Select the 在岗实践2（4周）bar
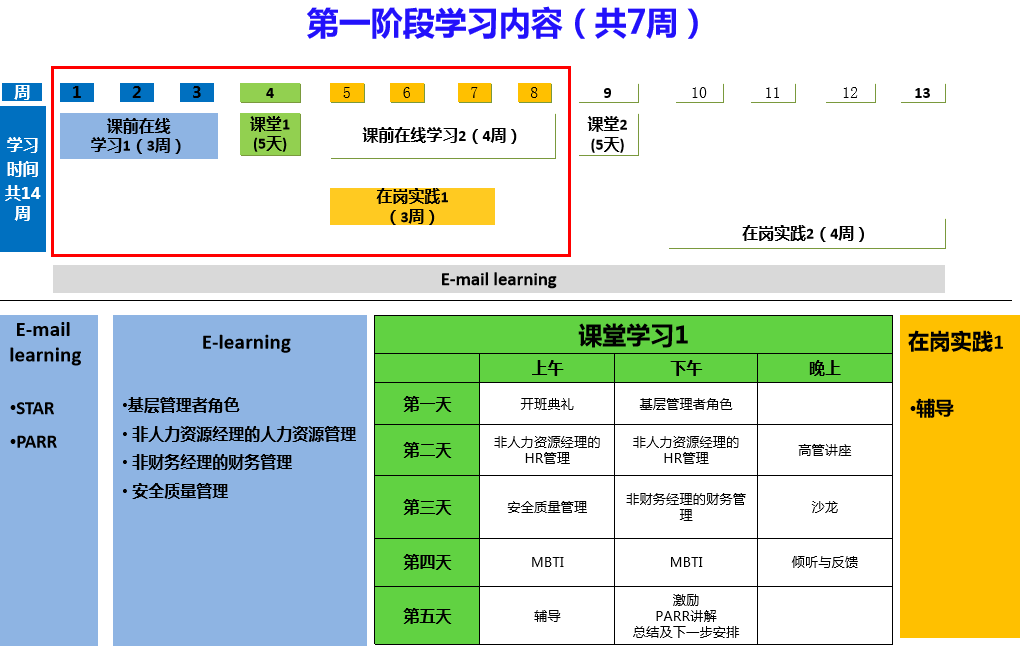 [x=806, y=234]
